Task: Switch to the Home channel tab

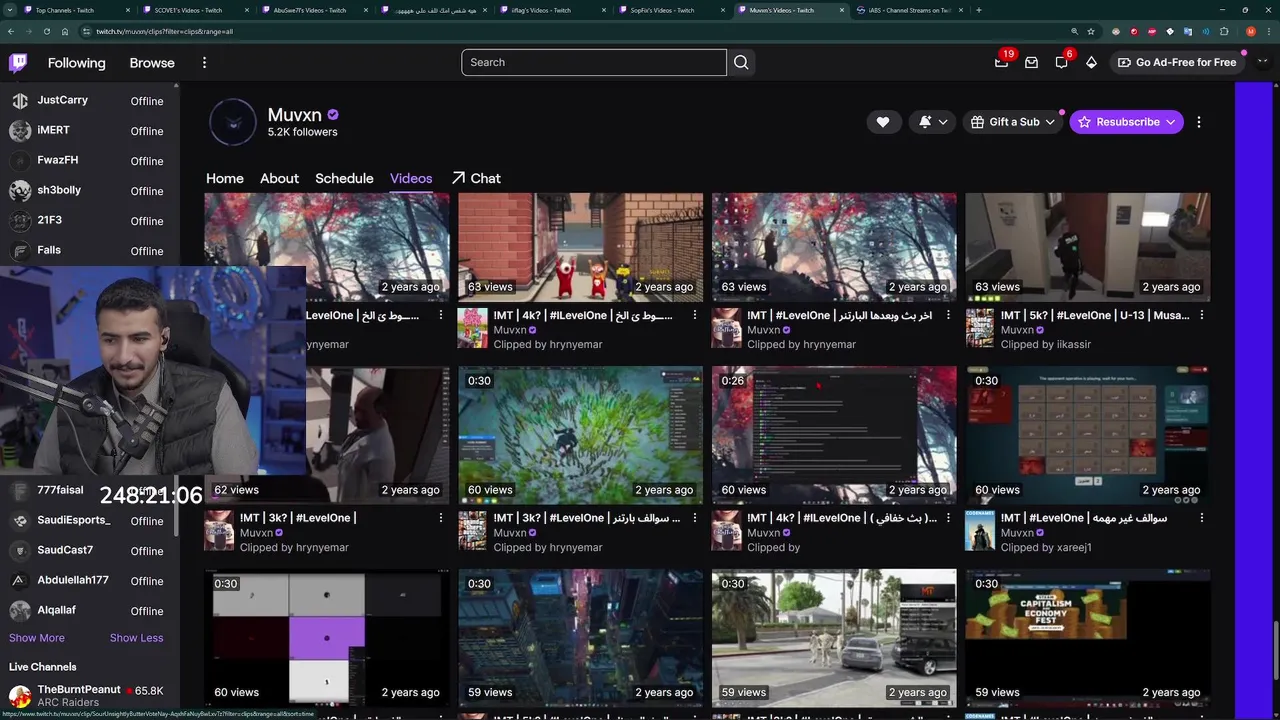Action: pos(225,178)
